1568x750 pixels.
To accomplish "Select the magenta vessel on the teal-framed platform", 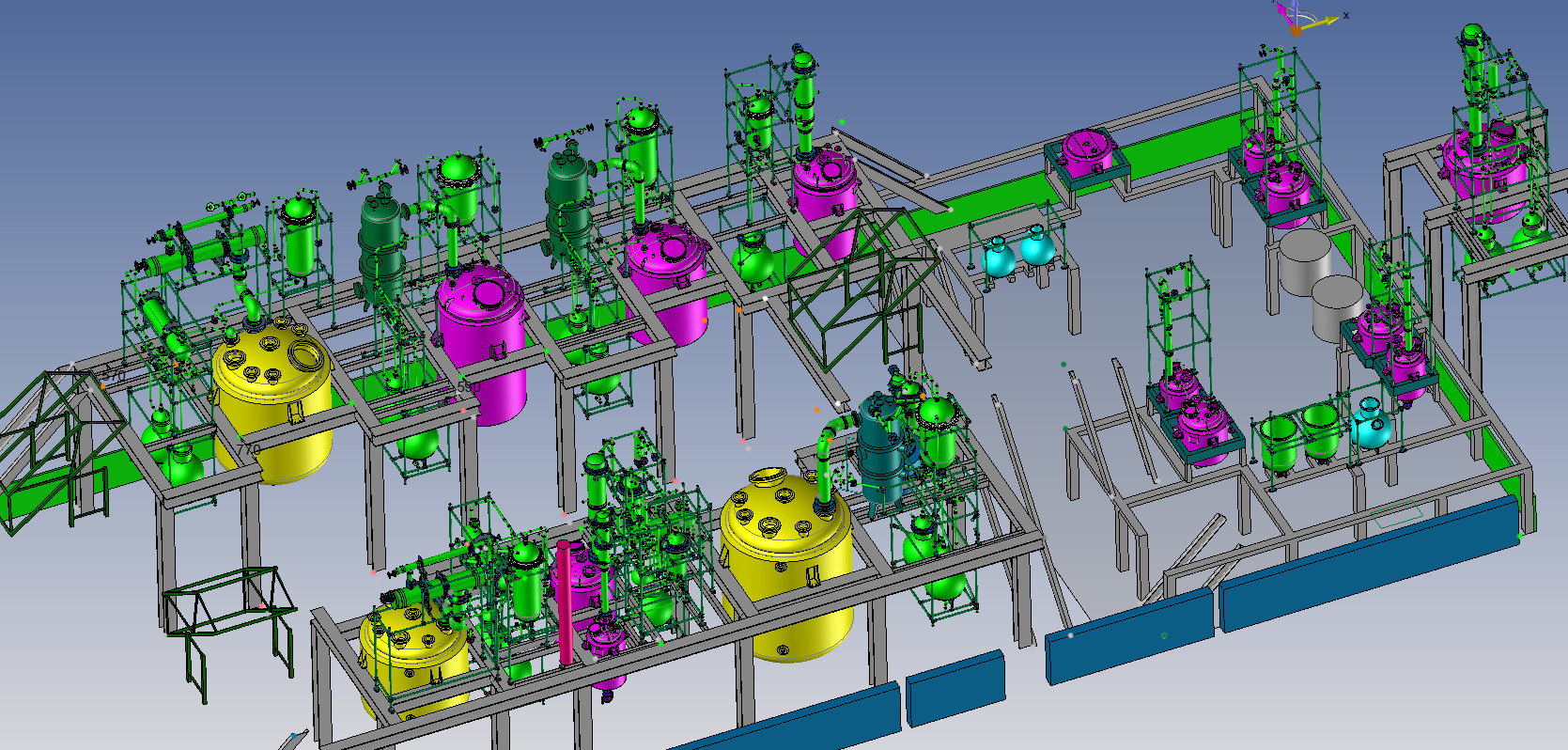I will tap(1089, 152).
